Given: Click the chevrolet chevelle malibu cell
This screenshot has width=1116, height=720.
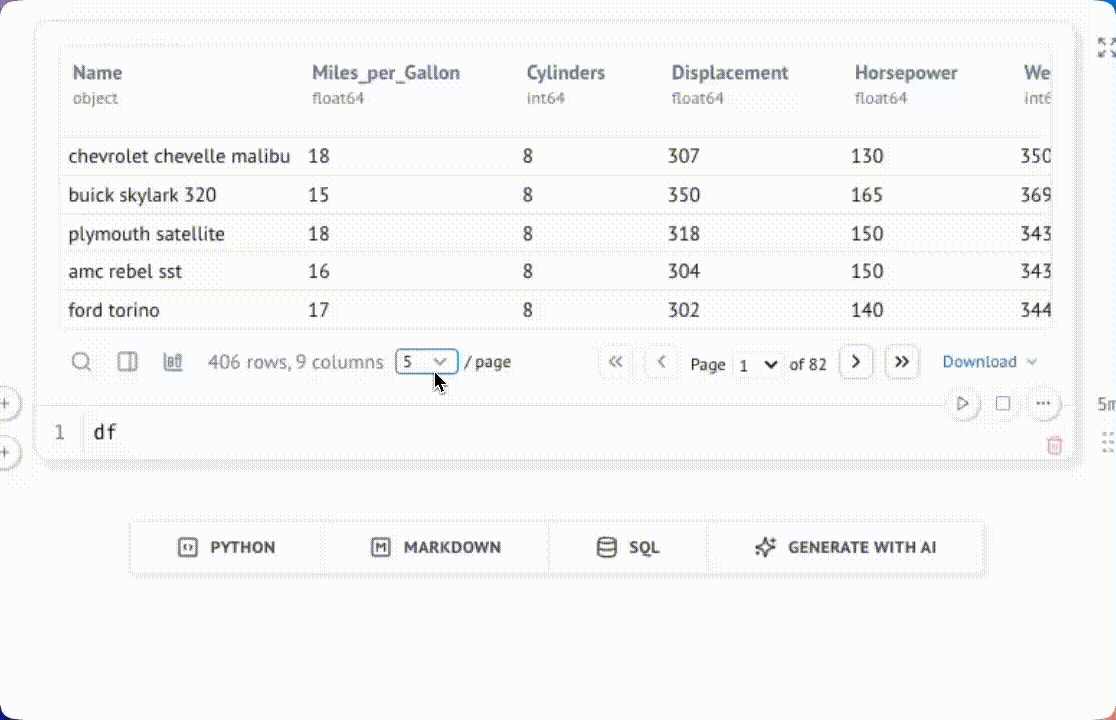Looking at the screenshot, I should (179, 157).
